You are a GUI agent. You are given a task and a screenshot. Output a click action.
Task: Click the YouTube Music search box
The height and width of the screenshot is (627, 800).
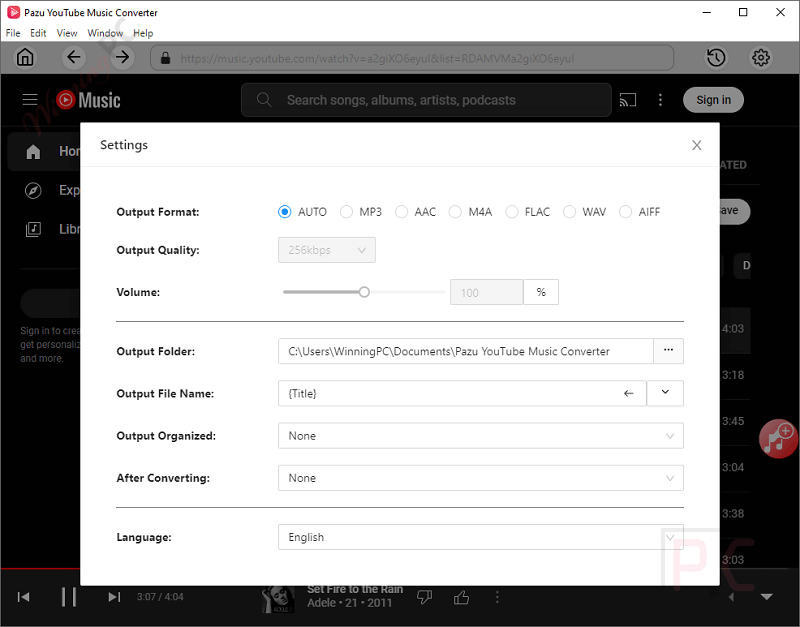coord(426,100)
